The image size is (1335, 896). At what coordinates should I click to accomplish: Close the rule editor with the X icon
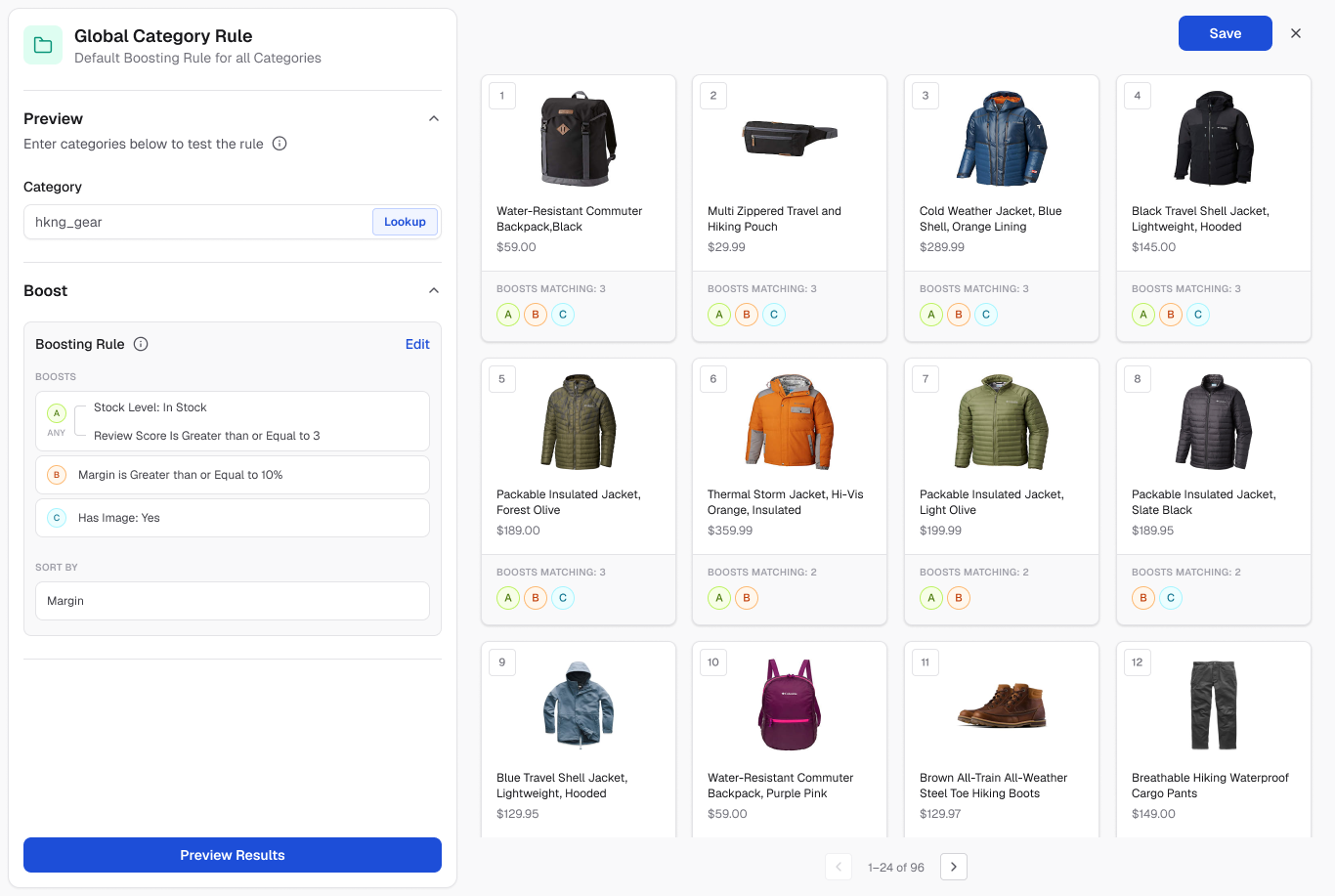(1296, 33)
